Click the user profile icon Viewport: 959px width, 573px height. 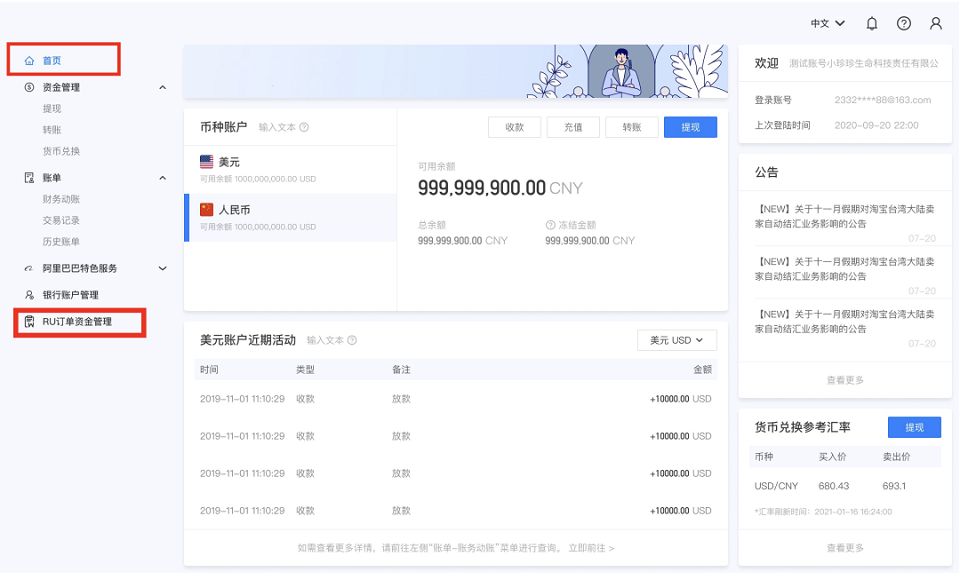936,23
